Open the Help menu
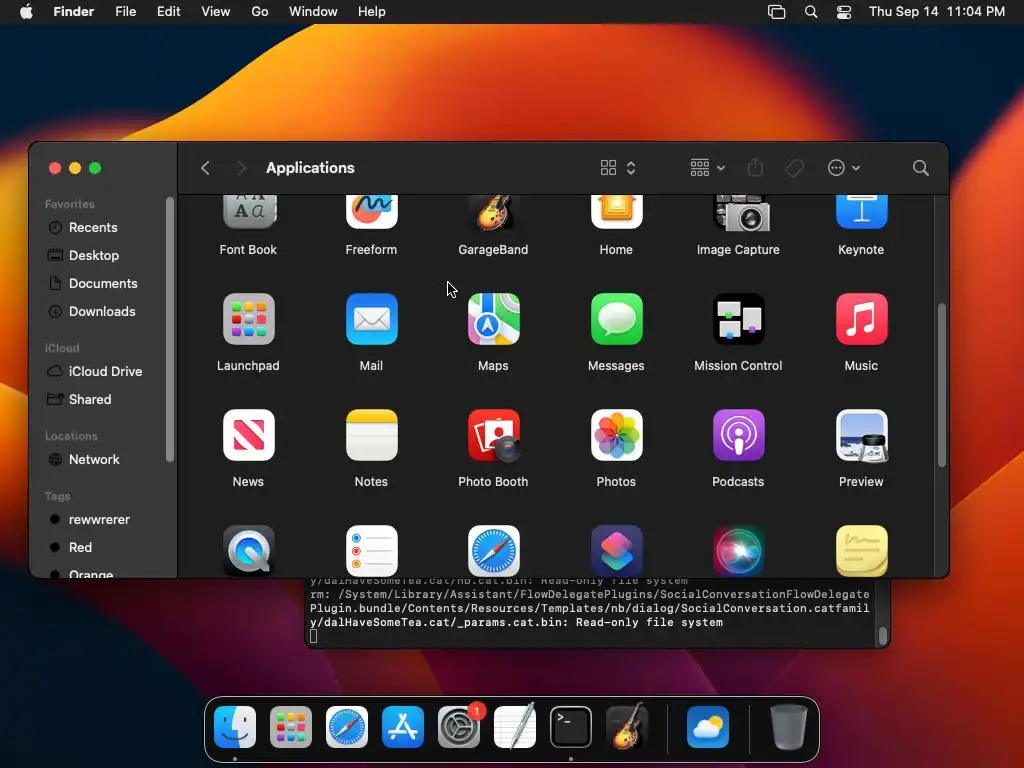The width and height of the screenshot is (1024, 768). click(372, 12)
